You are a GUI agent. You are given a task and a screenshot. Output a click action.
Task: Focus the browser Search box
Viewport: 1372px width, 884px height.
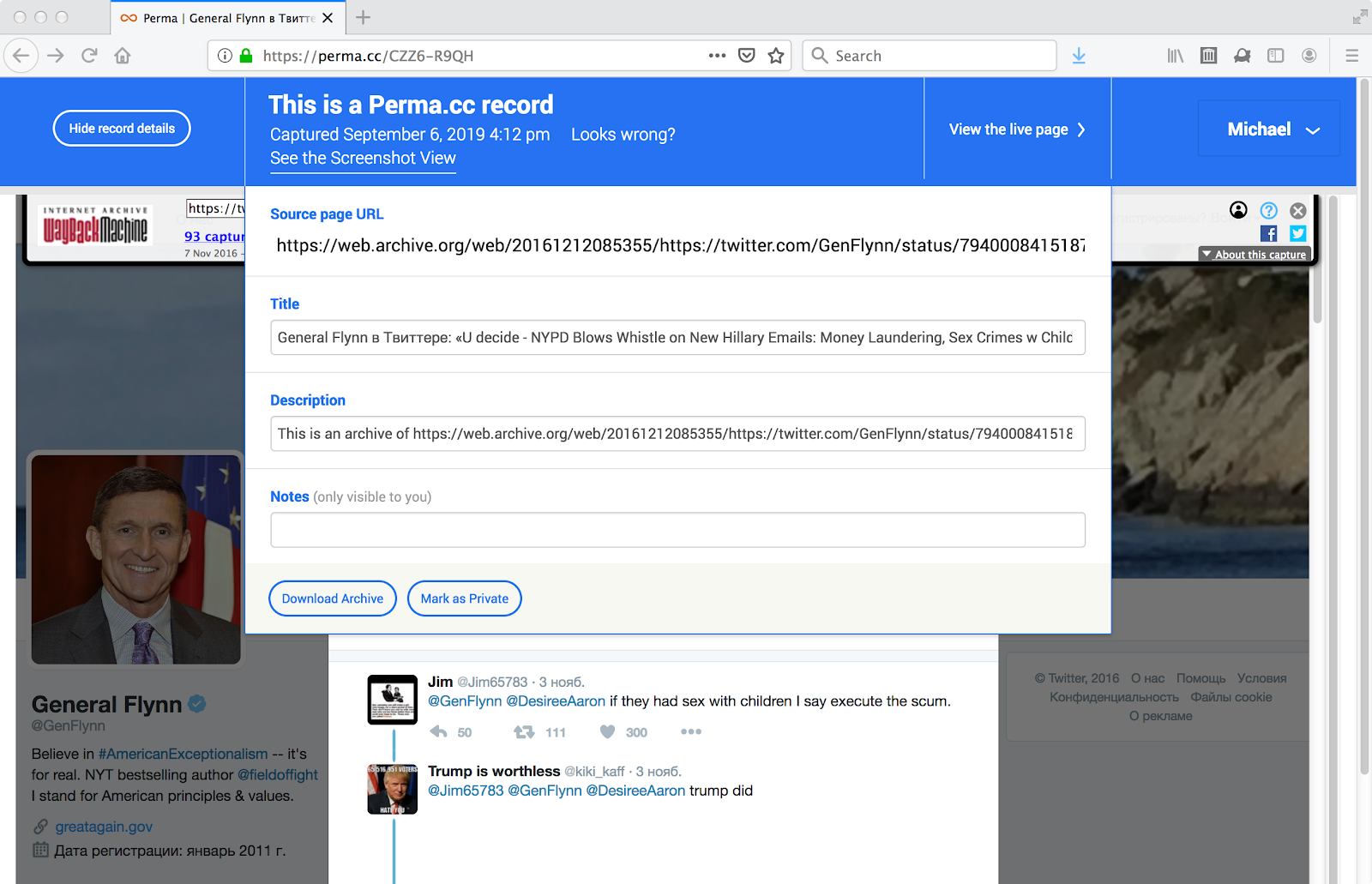(x=930, y=56)
